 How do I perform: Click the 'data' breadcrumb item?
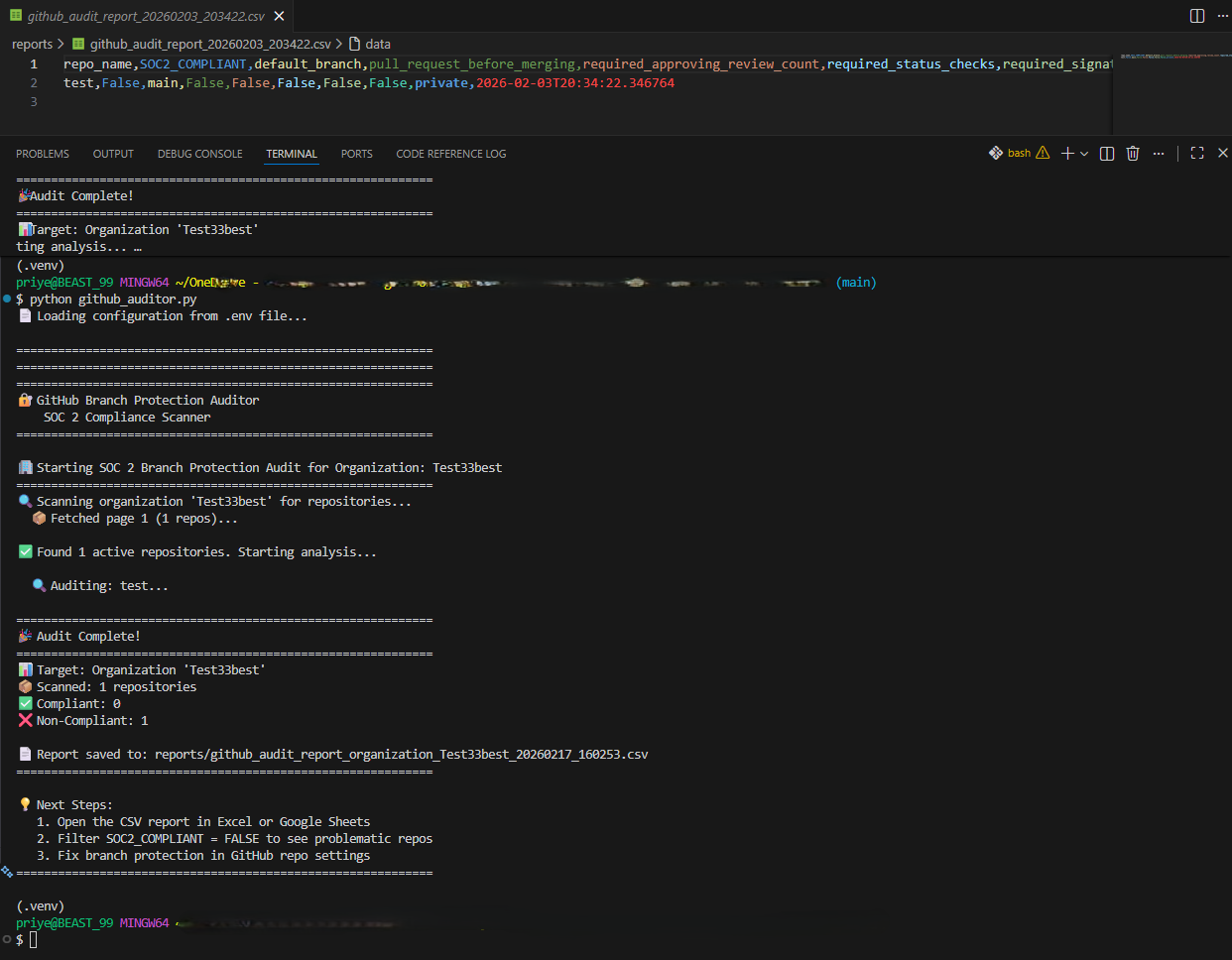coord(378,44)
